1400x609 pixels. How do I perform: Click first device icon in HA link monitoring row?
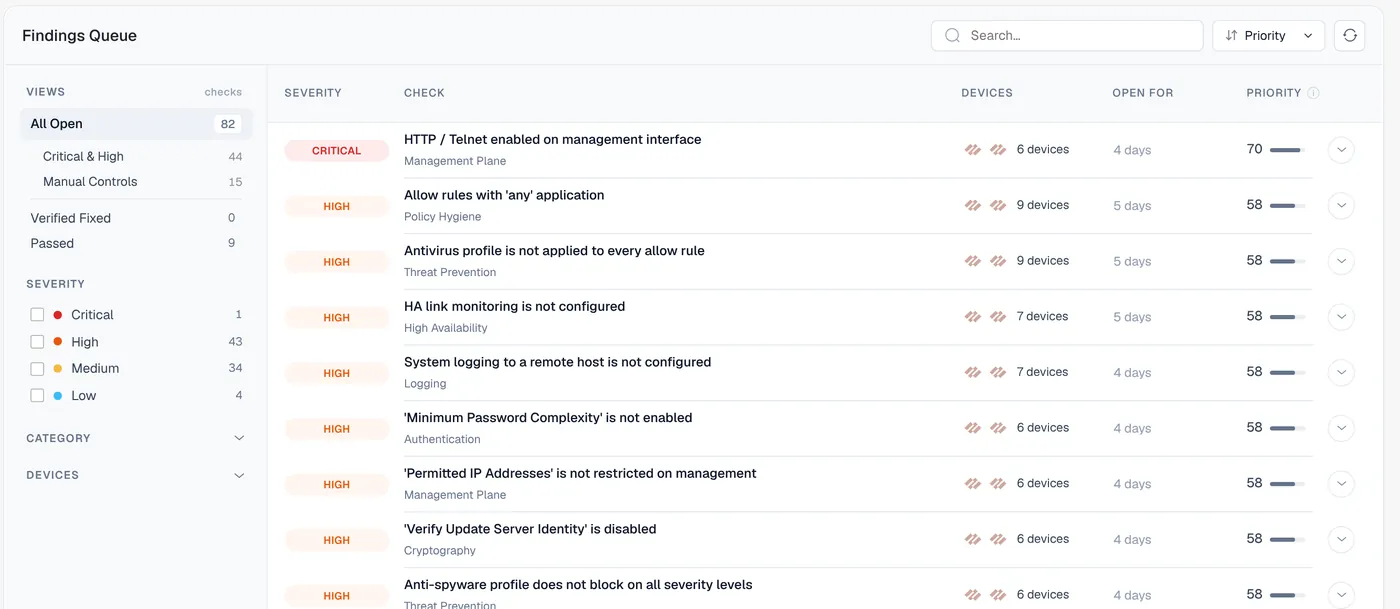[x=972, y=317]
